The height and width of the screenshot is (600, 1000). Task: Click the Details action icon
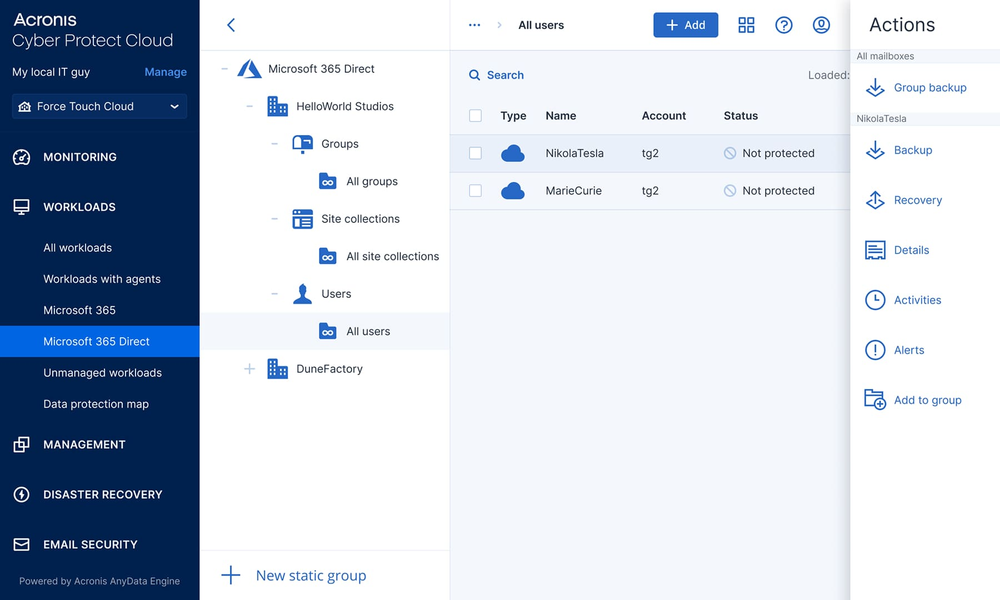875,250
